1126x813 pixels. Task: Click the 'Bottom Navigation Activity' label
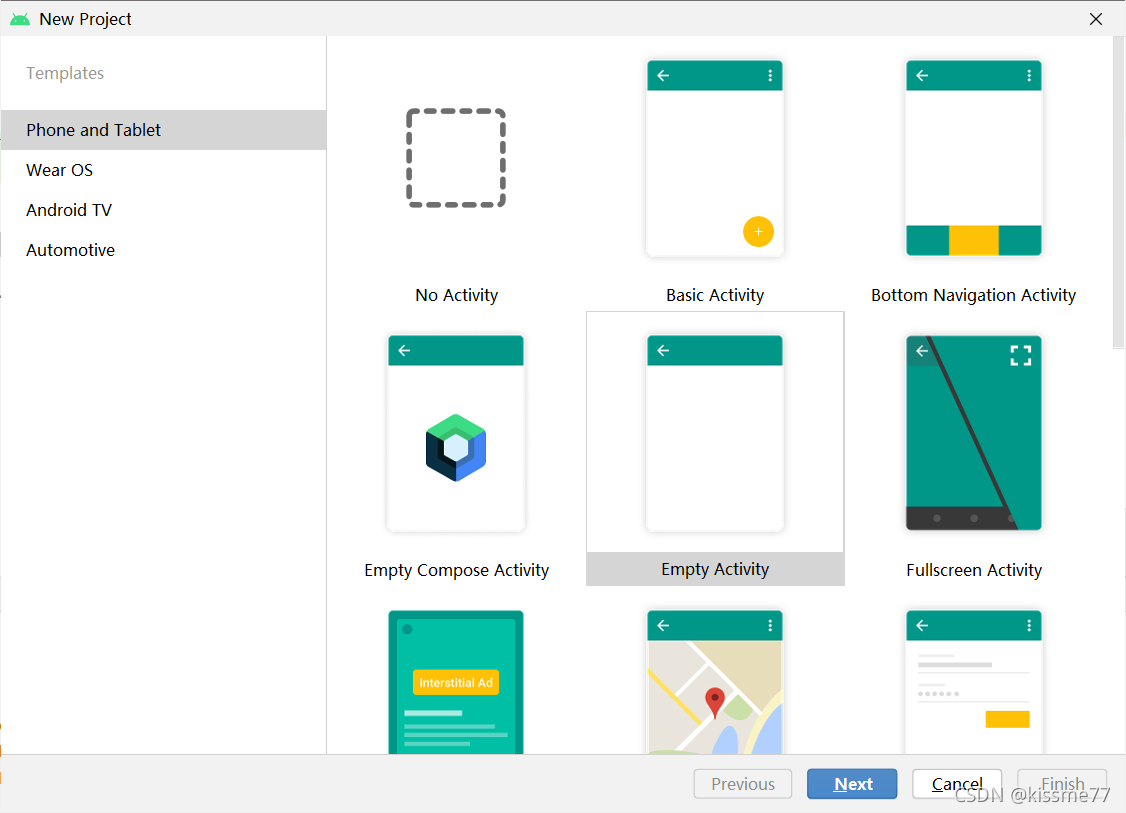point(974,295)
